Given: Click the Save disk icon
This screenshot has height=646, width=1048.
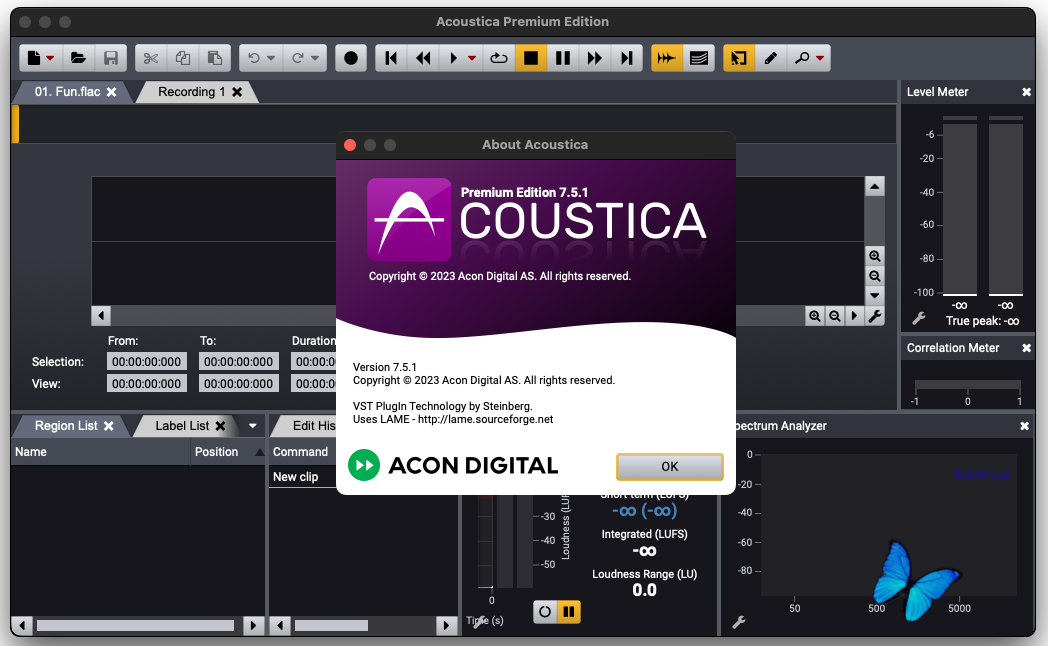Looking at the screenshot, I should click(111, 58).
